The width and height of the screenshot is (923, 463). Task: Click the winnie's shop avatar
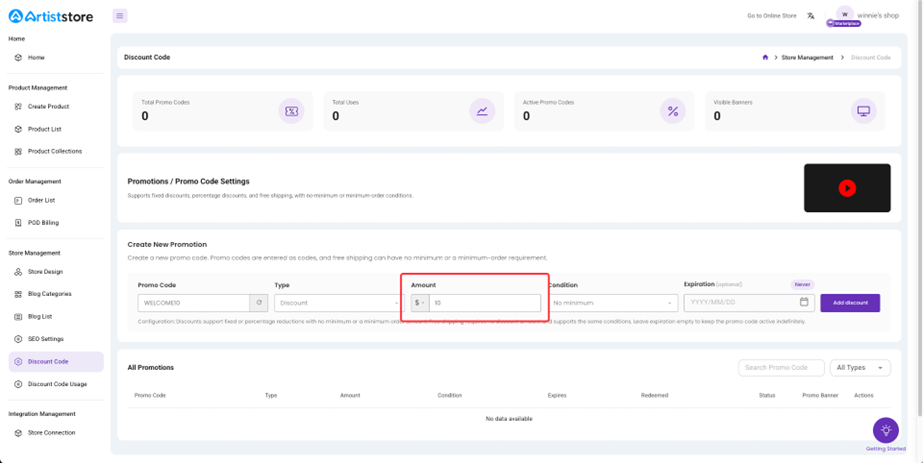[x=845, y=15]
